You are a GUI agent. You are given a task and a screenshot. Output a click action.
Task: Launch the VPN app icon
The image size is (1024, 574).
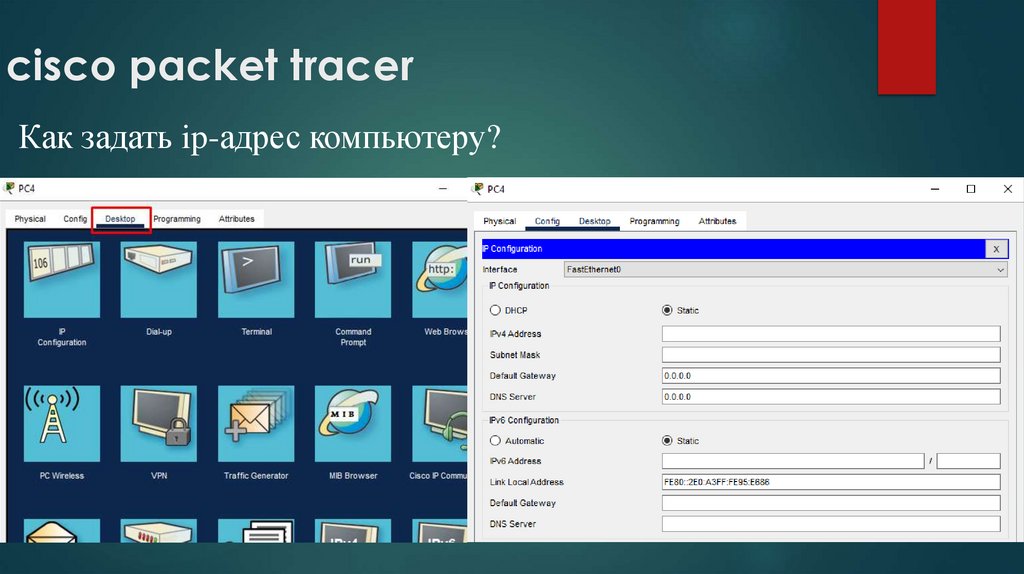(x=159, y=423)
